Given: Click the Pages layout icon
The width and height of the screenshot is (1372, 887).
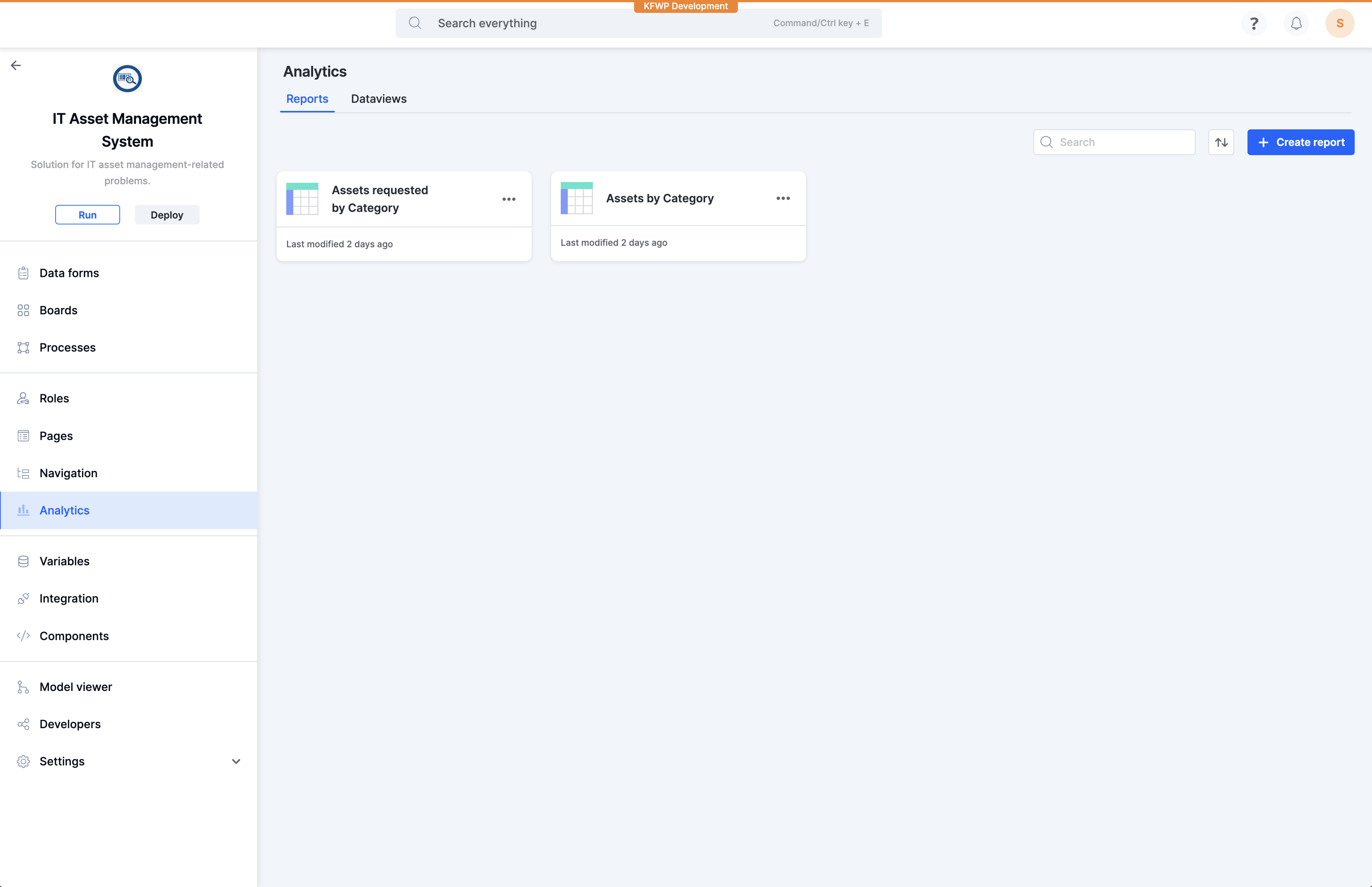Looking at the screenshot, I should (x=23, y=436).
